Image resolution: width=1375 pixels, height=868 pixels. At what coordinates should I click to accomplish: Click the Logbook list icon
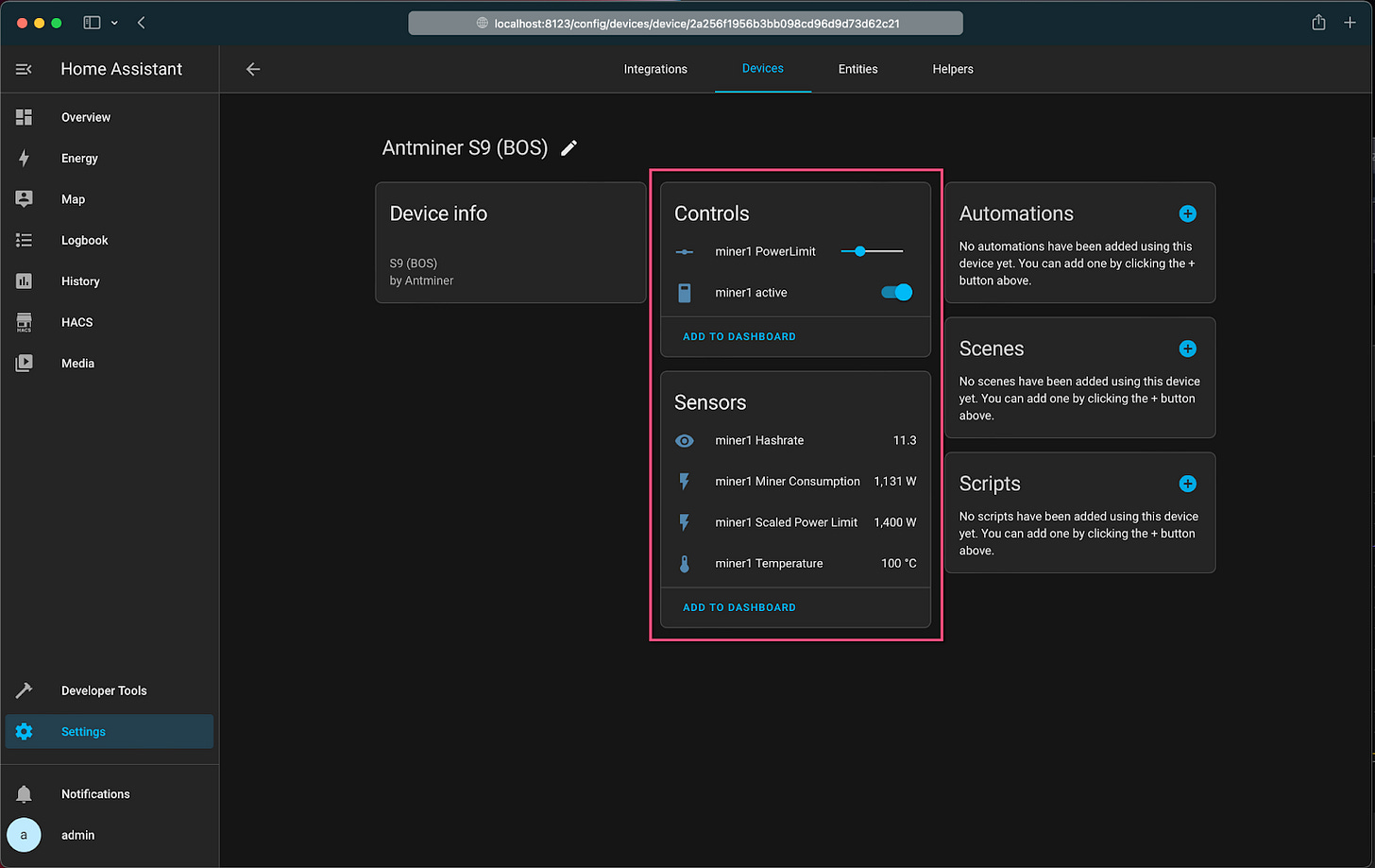tap(24, 240)
